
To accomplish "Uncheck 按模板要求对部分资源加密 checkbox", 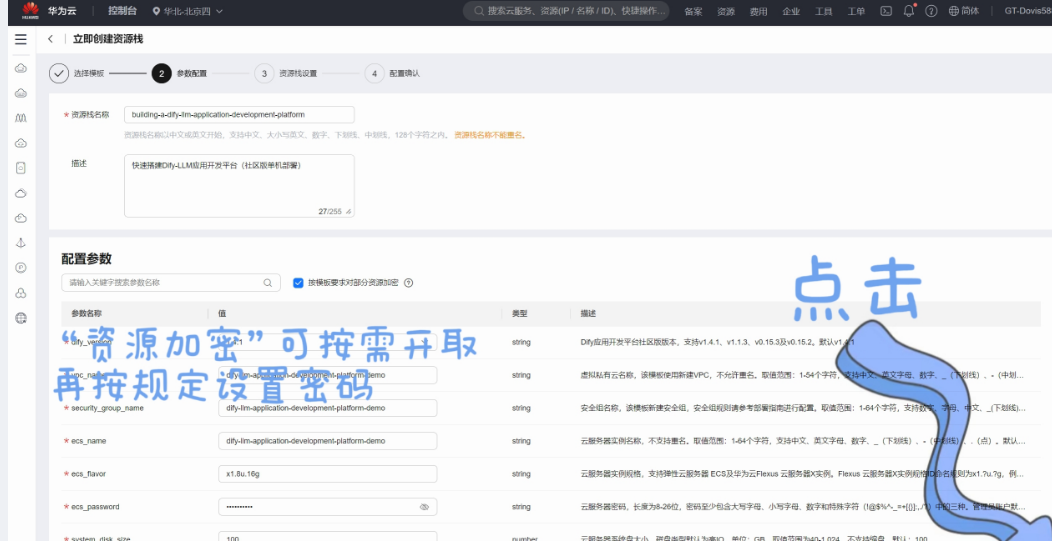I will pyautogui.click(x=298, y=283).
